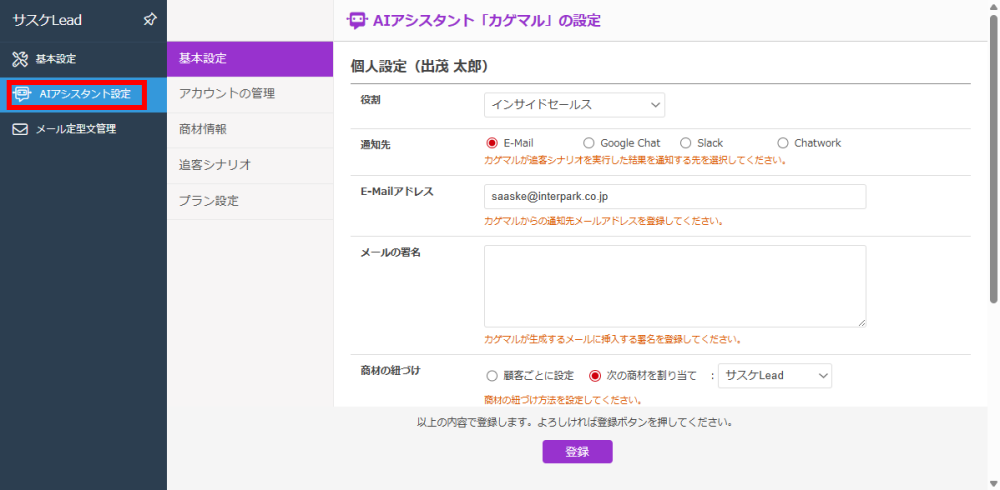Select Slack radio button
This screenshot has height=490, width=1000.
[686, 143]
